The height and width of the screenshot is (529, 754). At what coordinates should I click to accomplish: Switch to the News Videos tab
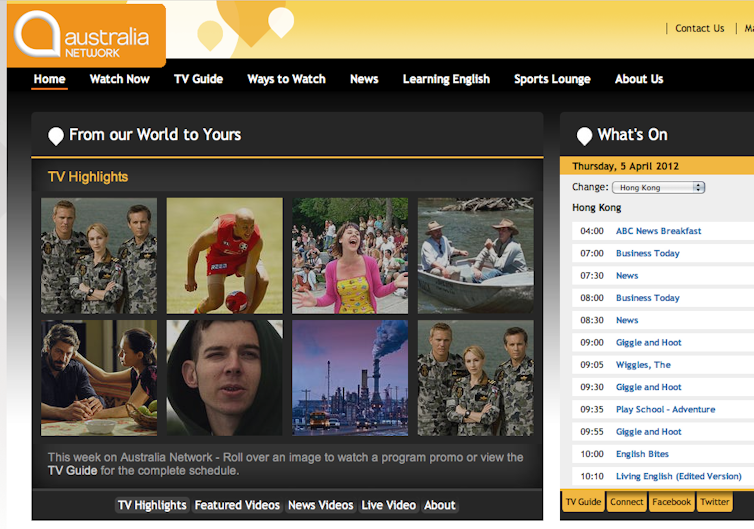(x=321, y=505)
